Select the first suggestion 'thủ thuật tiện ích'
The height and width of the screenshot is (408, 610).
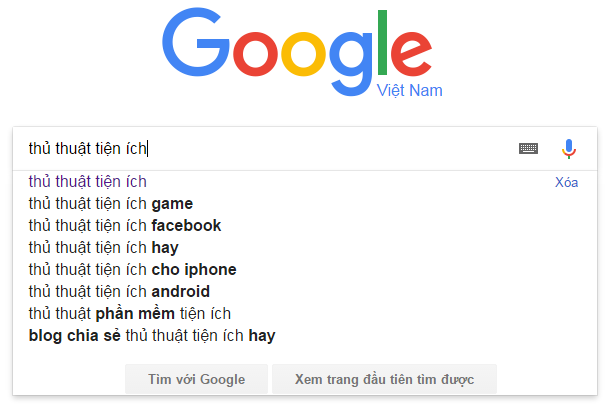coord(88,182)
